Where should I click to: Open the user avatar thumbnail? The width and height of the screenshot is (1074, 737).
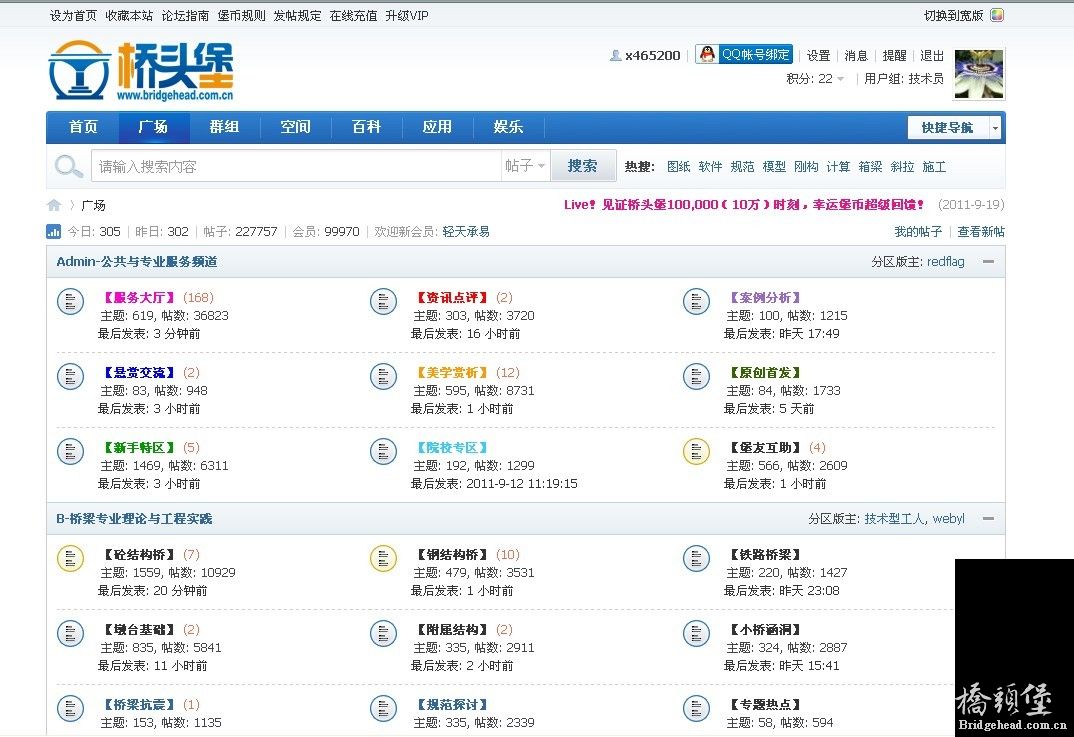(979, 74)
